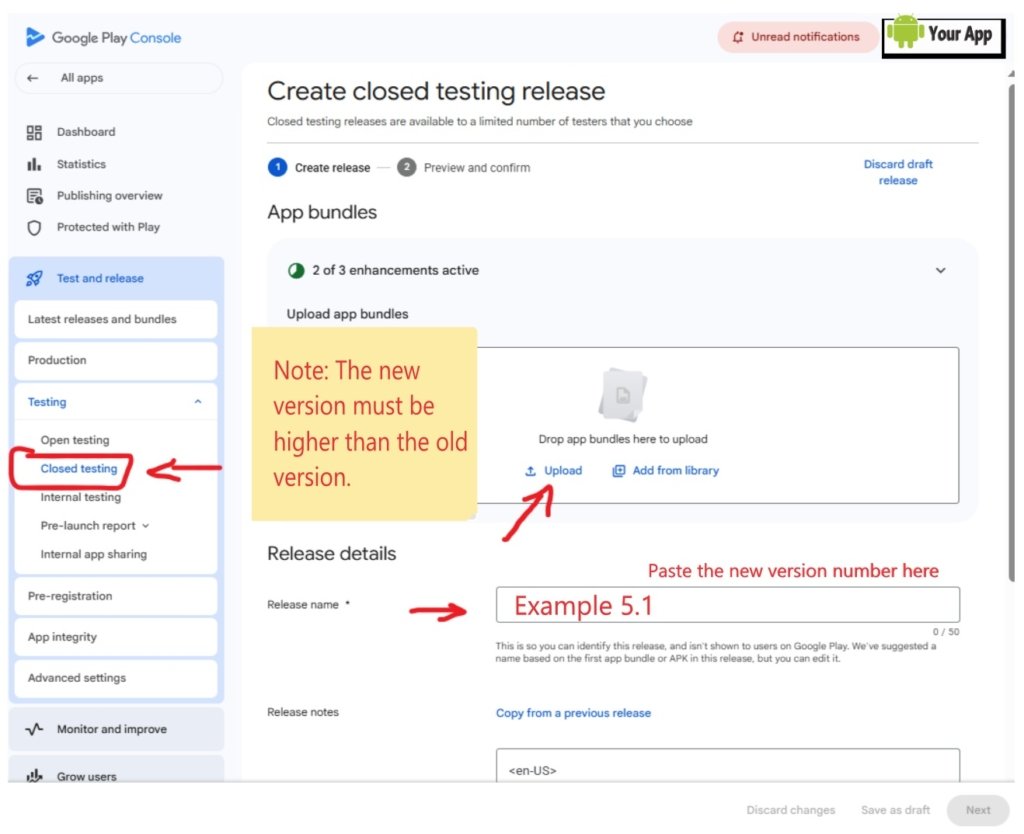This screenshot has width=1024, height=834.
Task: Open Grow users section
Action: [x=116, y=771]
